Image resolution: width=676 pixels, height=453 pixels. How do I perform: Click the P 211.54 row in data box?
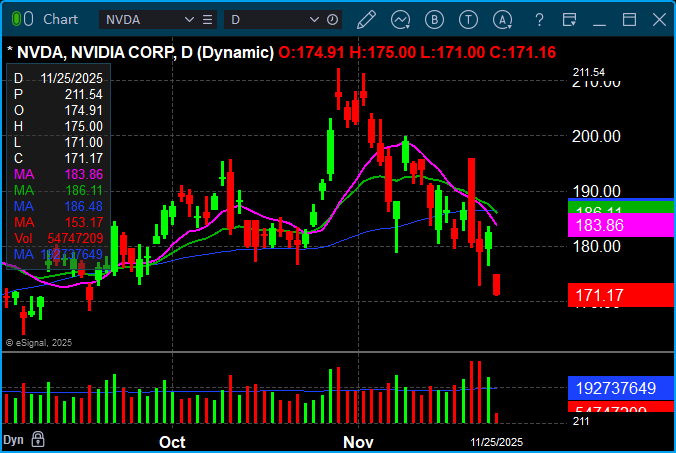(59, 94)
